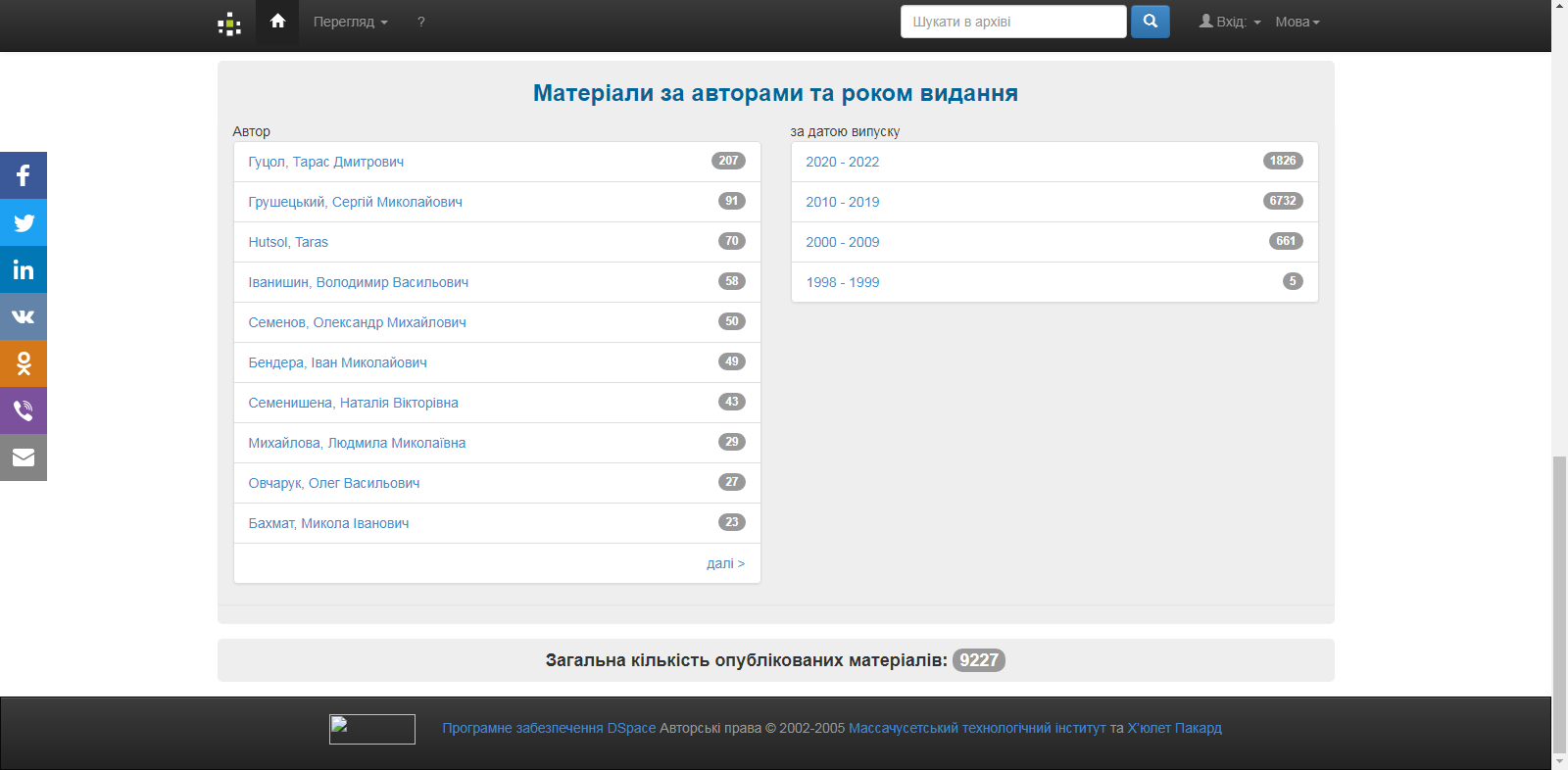Open the Вхід login dropdown
This screenshot has width=1568, height=770.
[1230, 22]
